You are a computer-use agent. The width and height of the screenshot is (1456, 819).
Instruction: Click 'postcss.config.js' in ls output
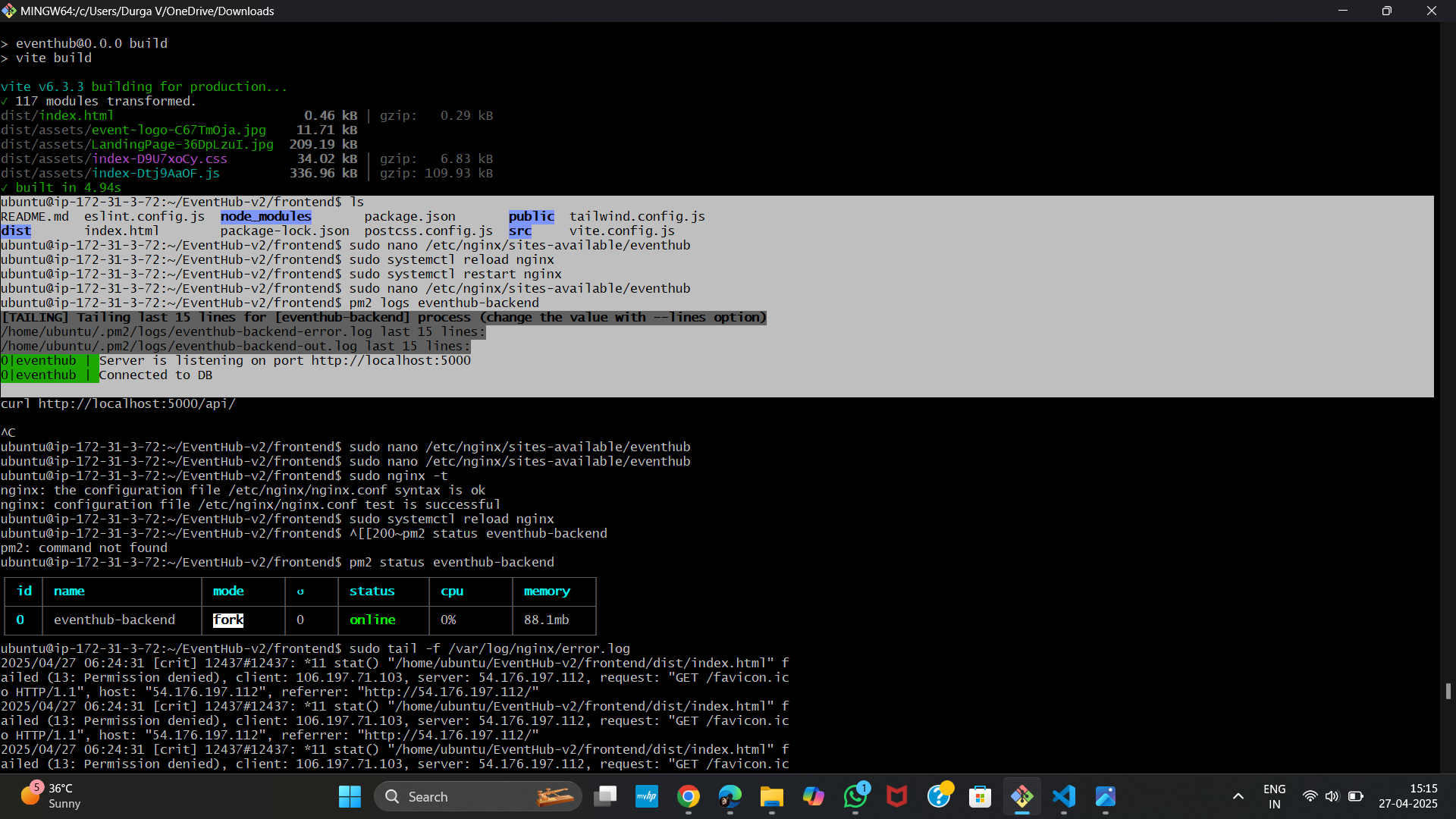click(429, 231)
